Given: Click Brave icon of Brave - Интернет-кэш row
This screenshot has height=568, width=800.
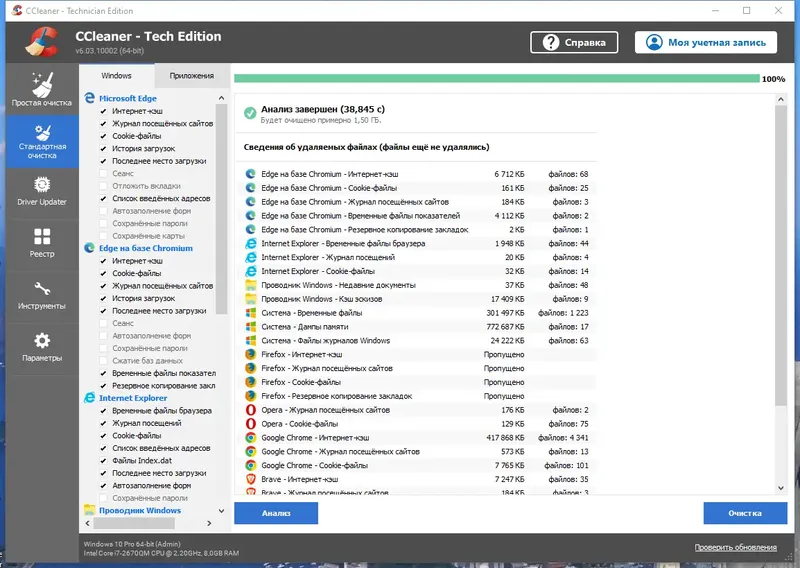Looking at the screenshot, I should [251, 479].
